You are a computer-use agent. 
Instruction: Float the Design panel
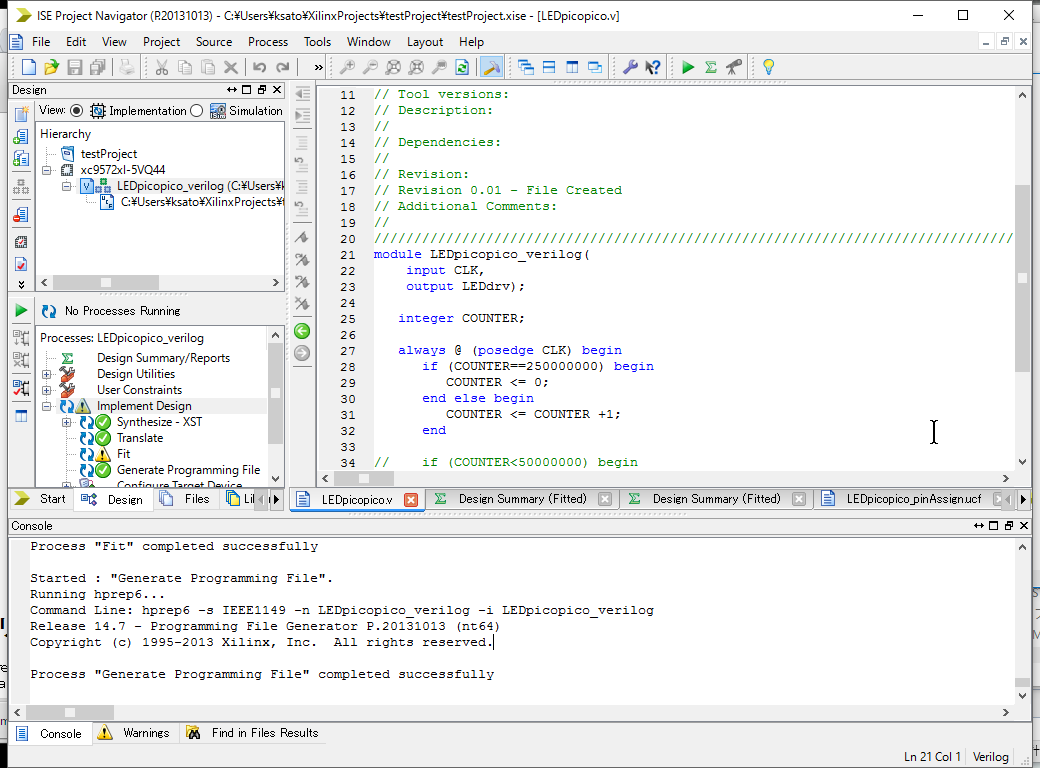click(262, 90)
